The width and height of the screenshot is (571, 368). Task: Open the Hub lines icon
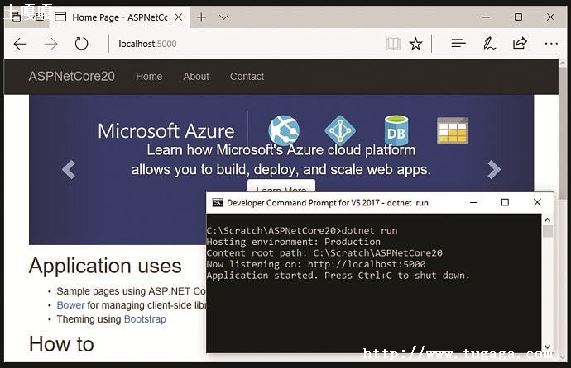[x=458, y=44]
